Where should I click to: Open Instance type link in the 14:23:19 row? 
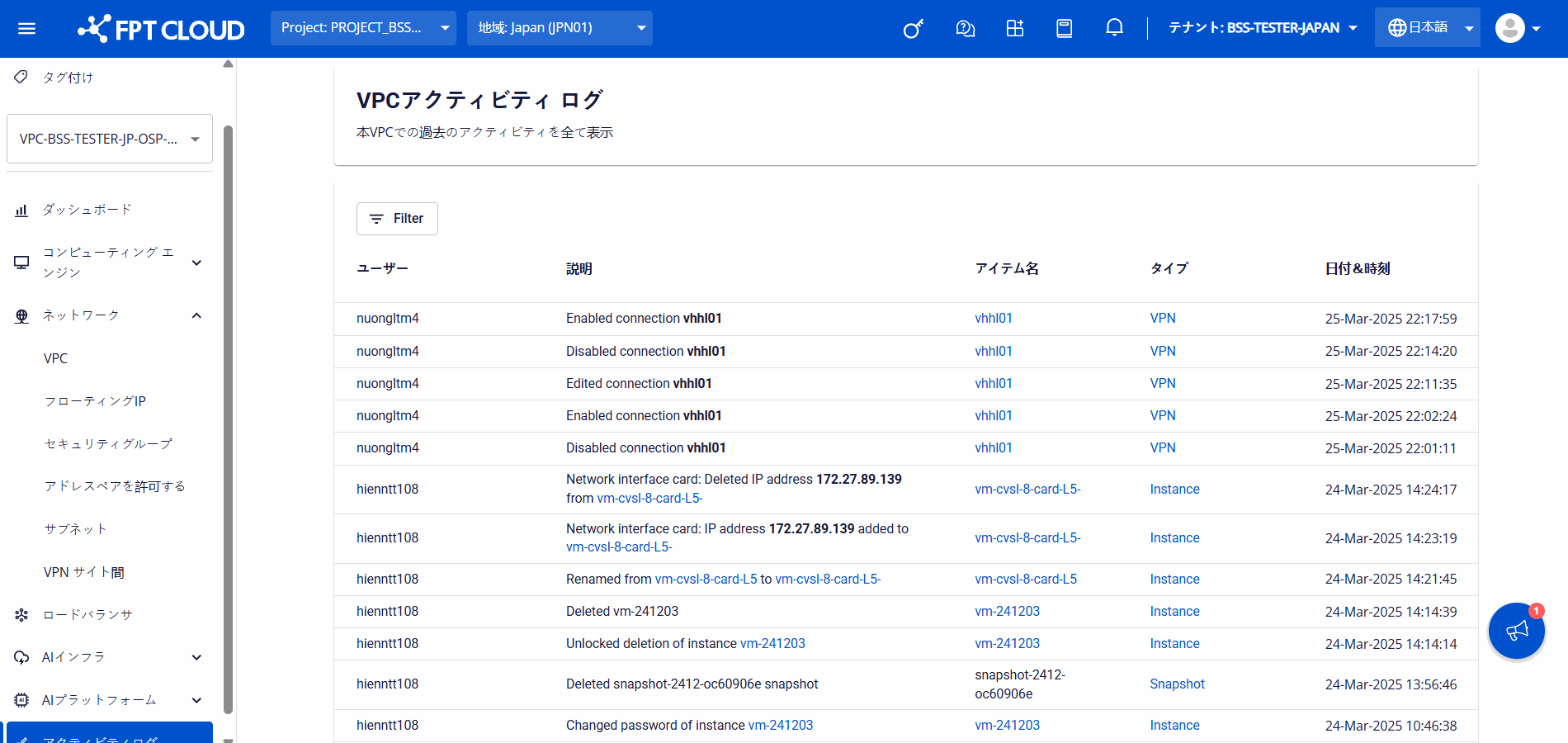pos(1175,538)
